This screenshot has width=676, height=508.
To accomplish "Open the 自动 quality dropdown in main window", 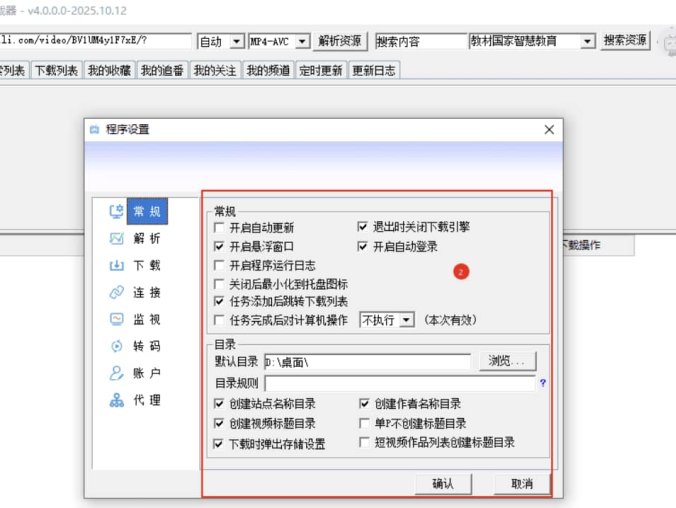I will pos(221,41).
